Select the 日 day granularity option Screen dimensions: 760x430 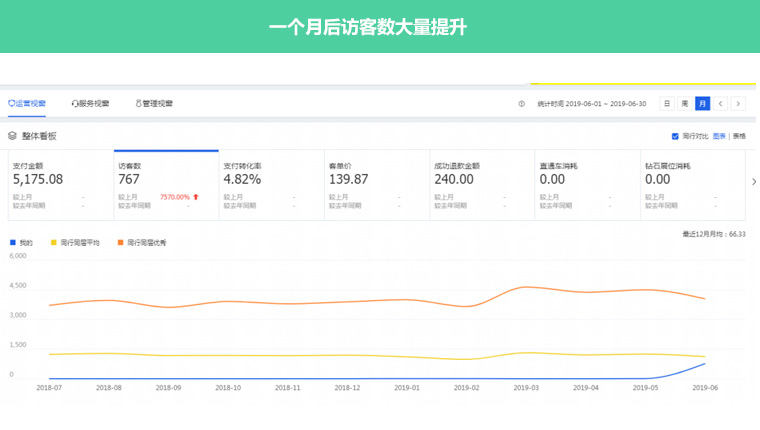point(667,104)
